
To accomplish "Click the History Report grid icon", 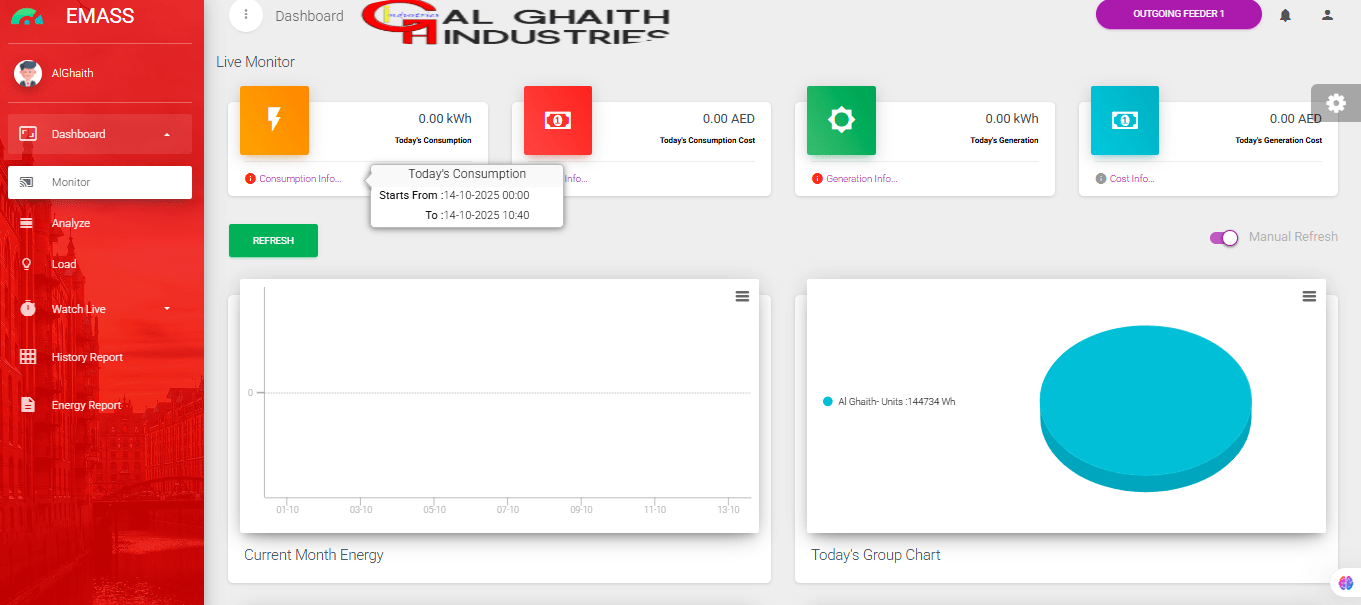I will click(28, 357).
